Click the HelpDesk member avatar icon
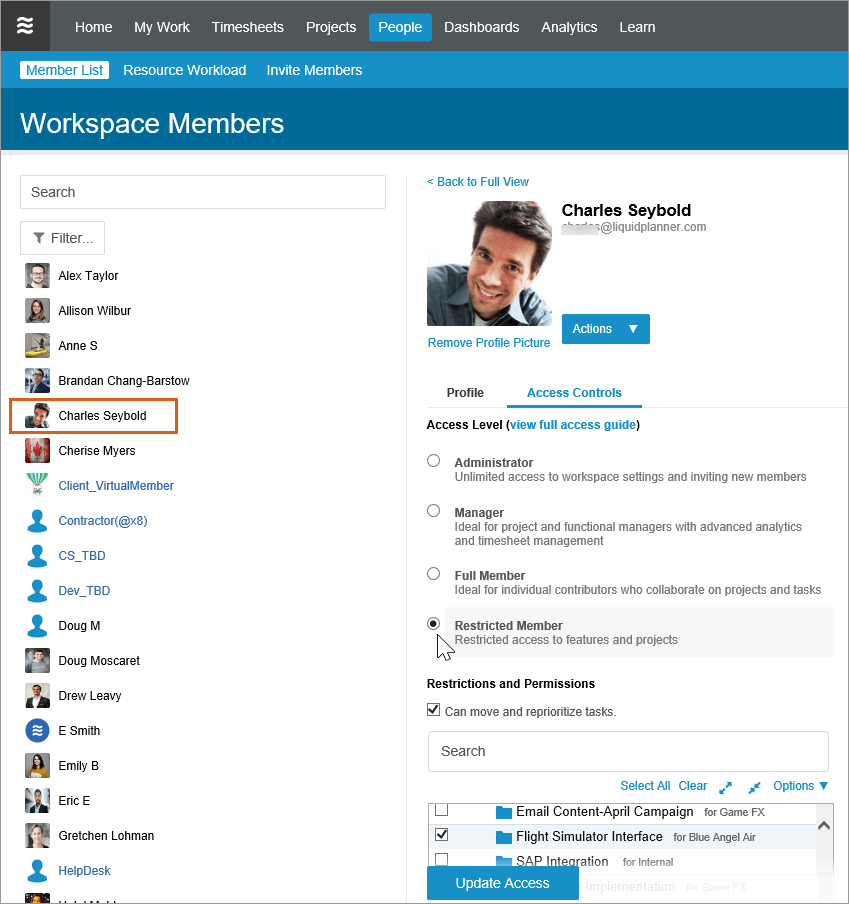The image size is (849, 904). click(37, 870)
